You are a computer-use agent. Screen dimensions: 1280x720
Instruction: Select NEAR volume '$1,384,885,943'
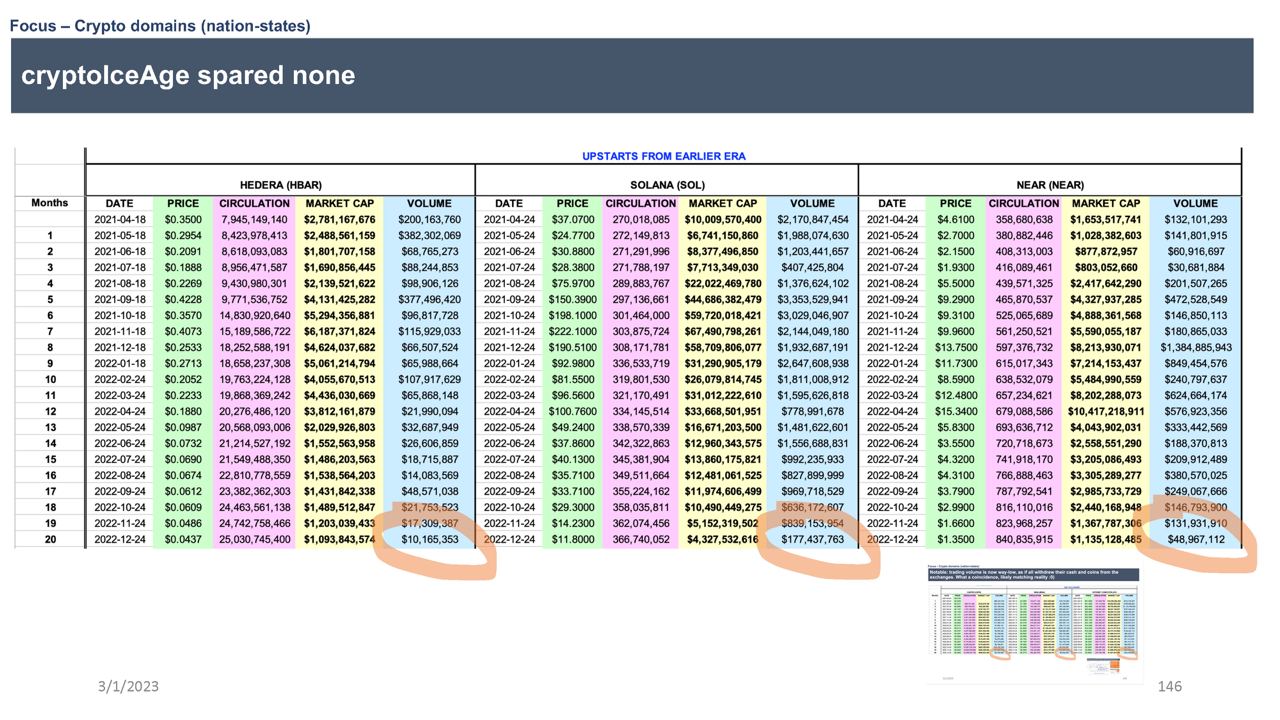1197,347
